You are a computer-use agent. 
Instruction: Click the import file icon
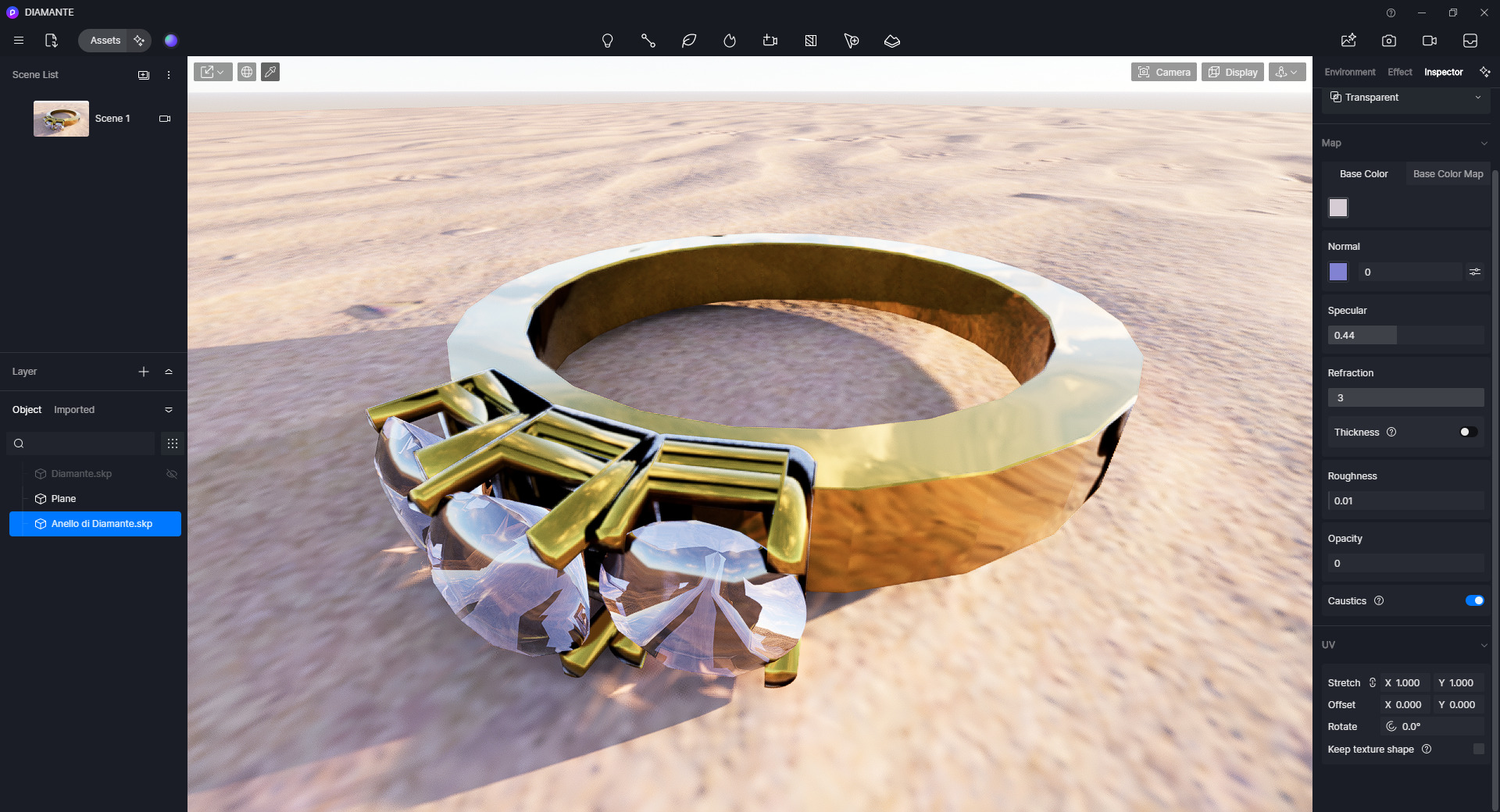click(52, 41)
